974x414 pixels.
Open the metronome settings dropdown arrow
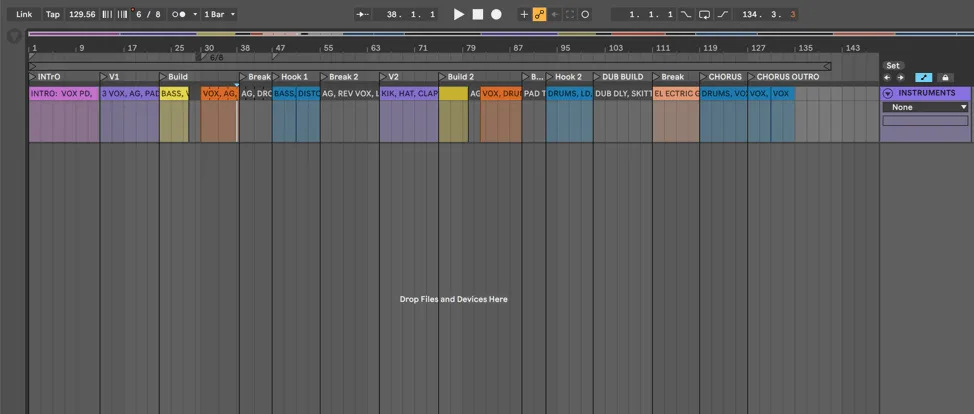click(x=195, y=14)
